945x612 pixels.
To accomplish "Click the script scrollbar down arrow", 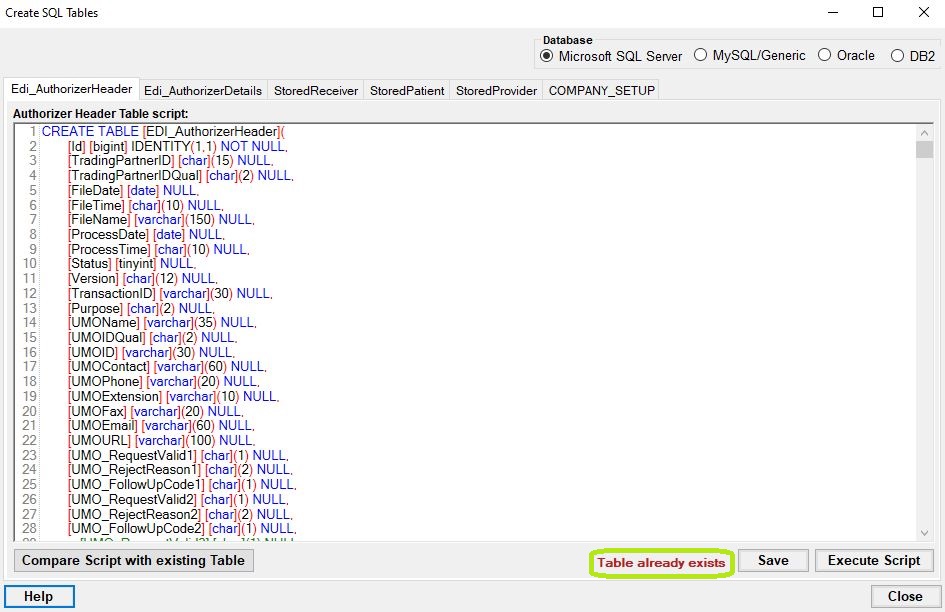I will click(924, 532).
